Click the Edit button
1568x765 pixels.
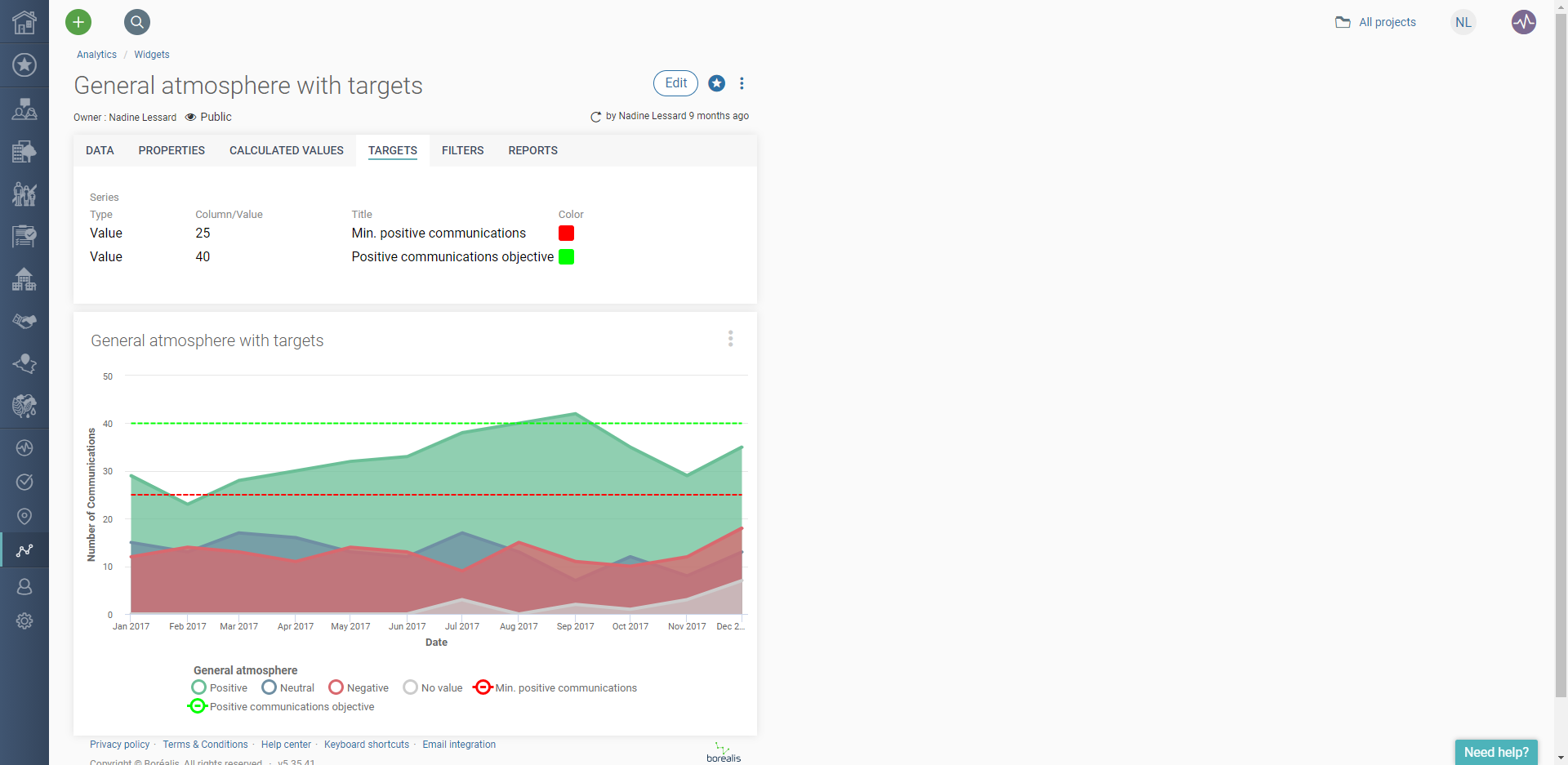click(x=675, y=83)
